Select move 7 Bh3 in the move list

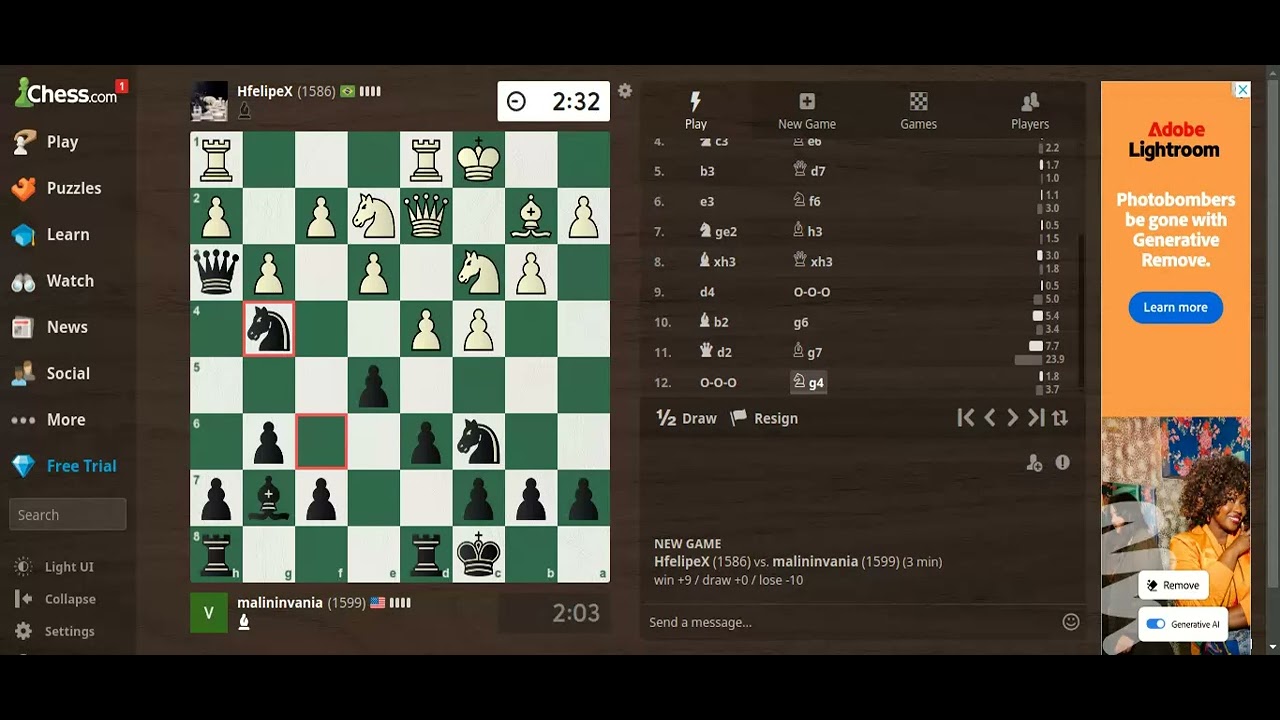(x=807, y=231)
